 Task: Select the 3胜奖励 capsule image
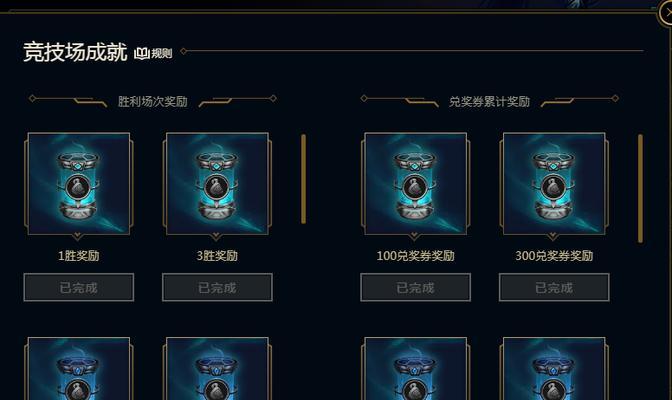(217, 183)
